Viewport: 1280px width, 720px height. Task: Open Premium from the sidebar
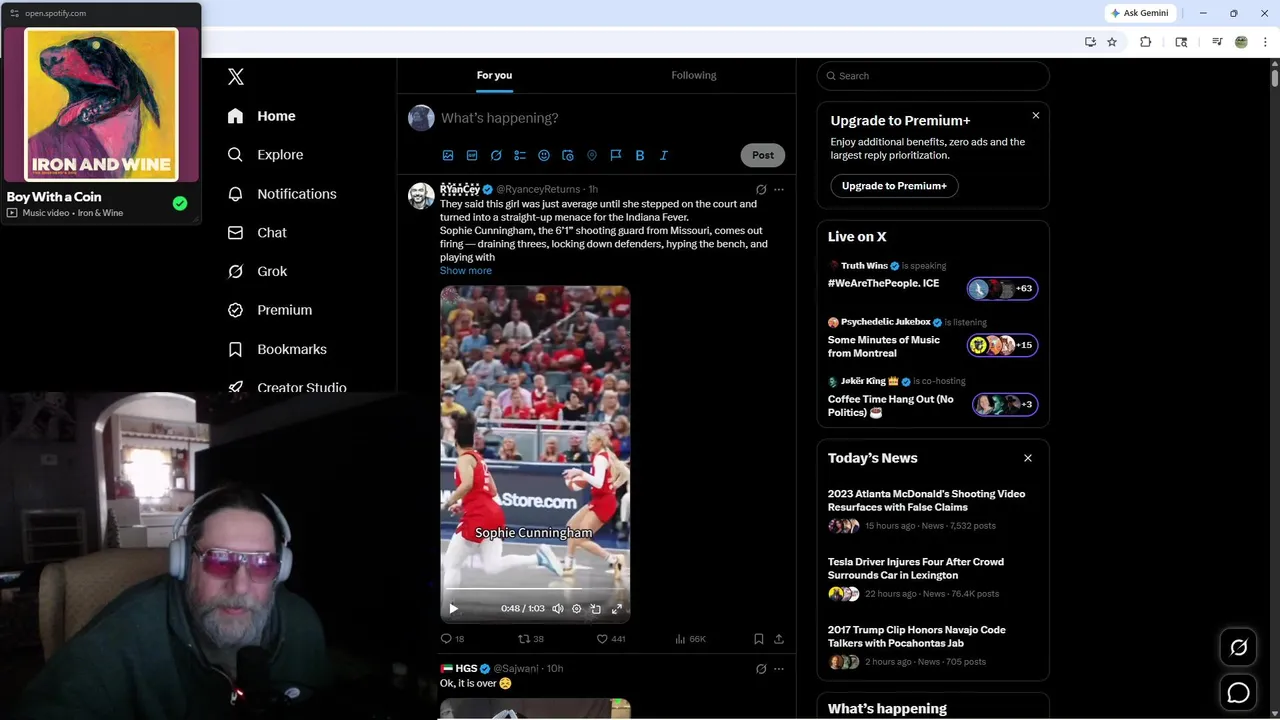[270, 310]
